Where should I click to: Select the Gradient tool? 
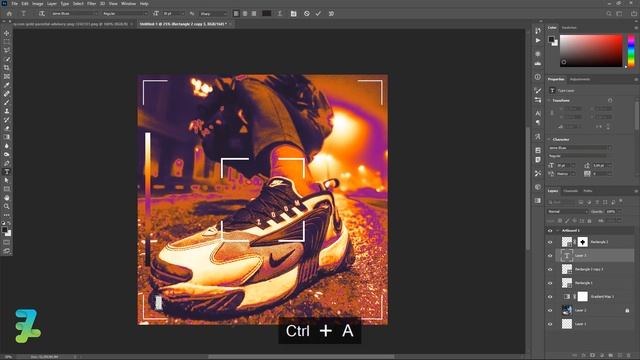7,137
